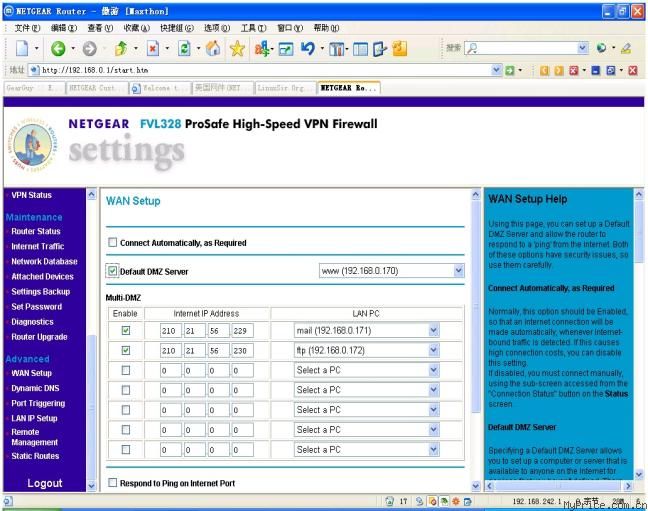Click the first octet field showing 210 in row one
This screenshot has width=648, height=511.
click(x=171, y=330)
